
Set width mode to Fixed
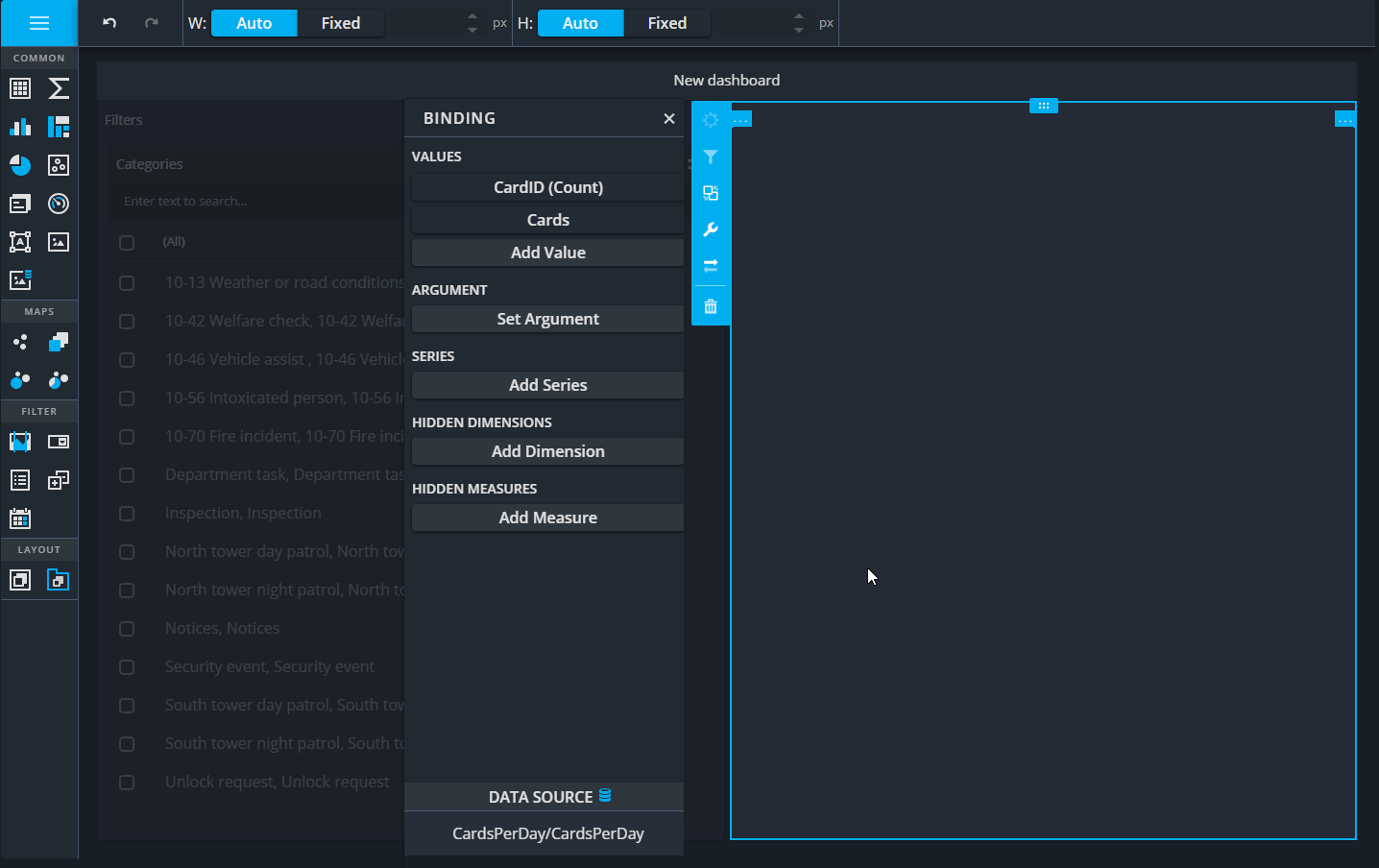[x=341, y=23]
